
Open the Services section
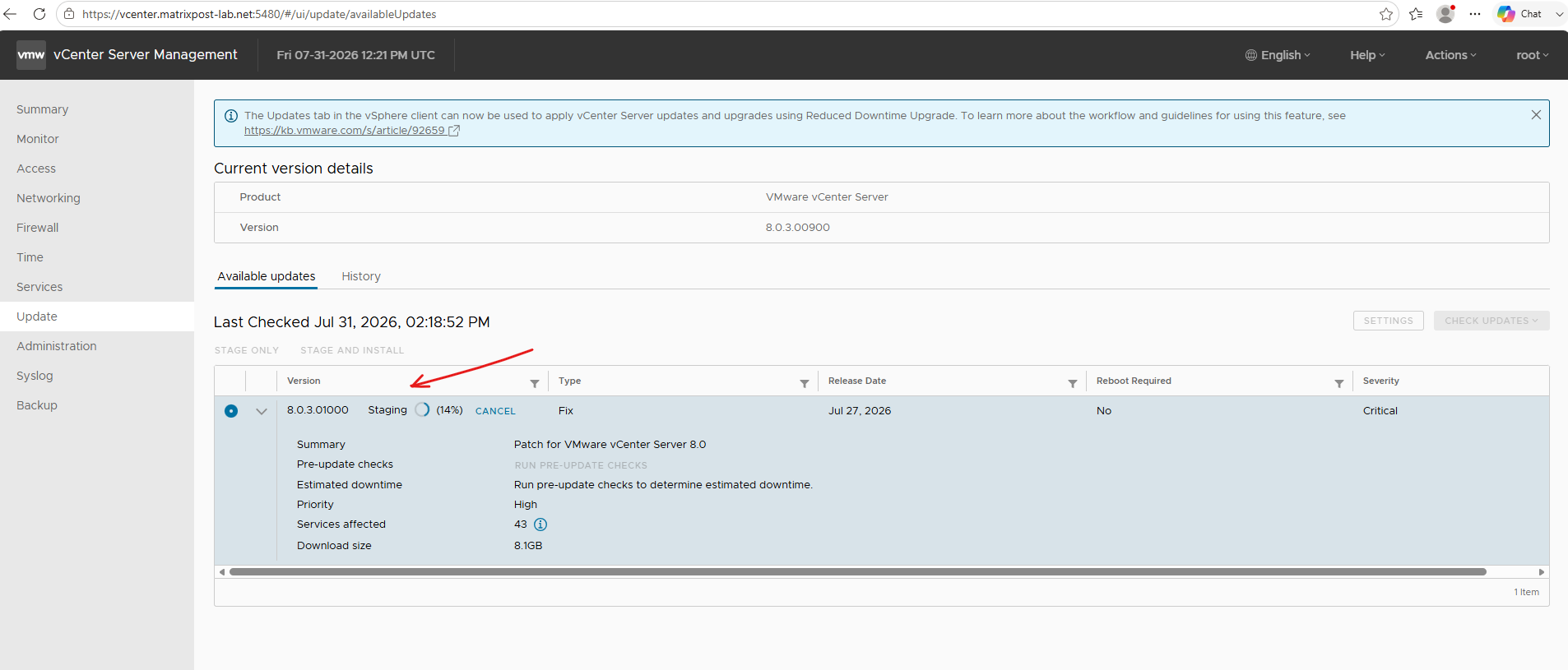coord(97,287)
